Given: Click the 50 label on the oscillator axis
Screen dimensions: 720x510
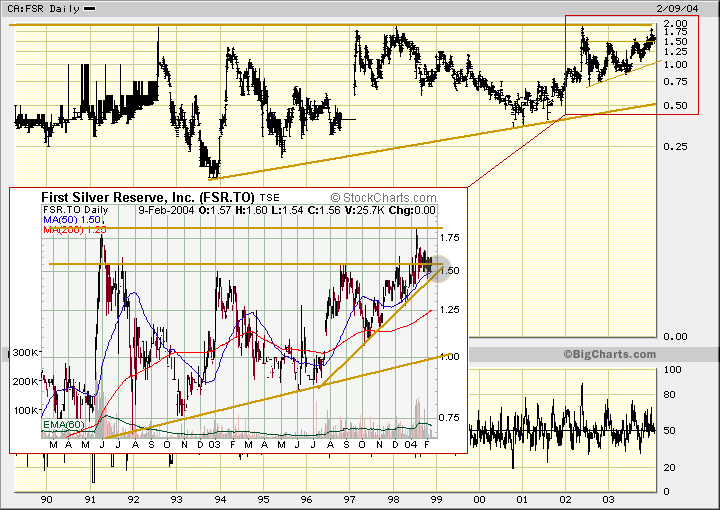Looking at the screenshot, I should [669, 430].
